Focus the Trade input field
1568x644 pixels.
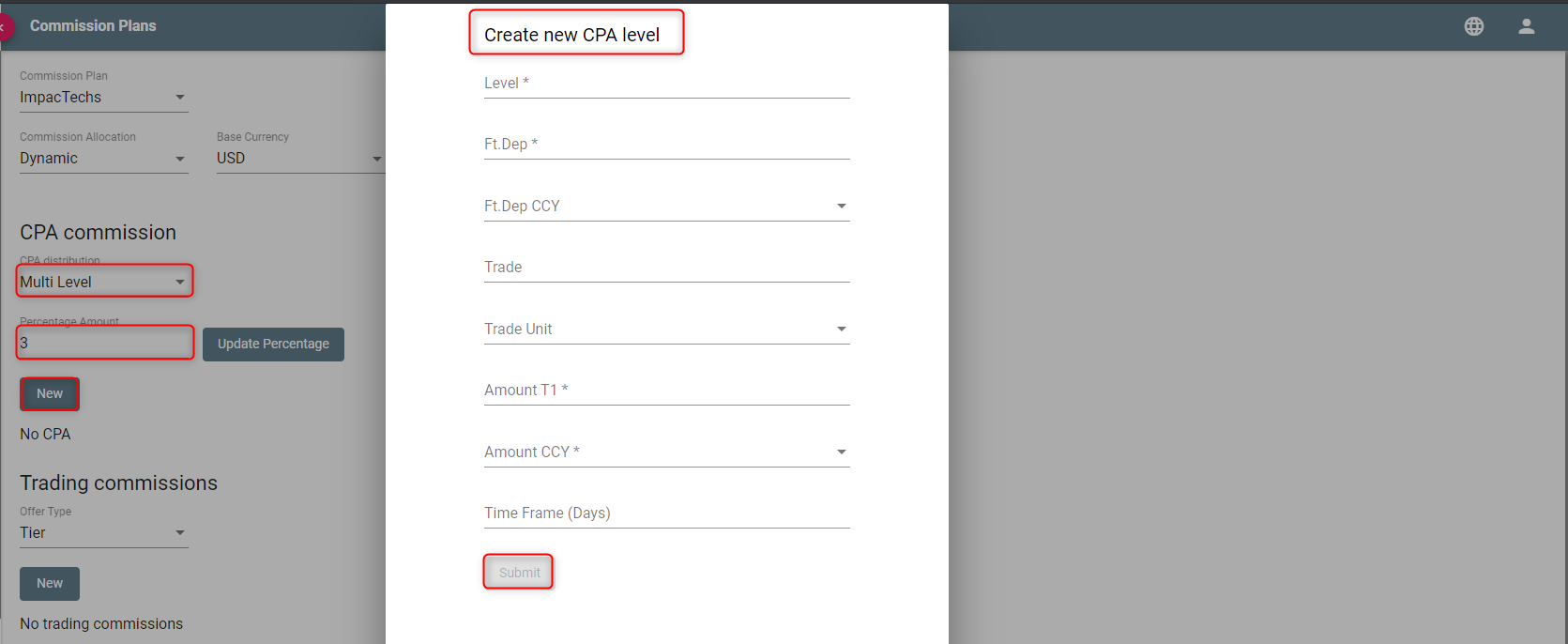click(667, 268)
